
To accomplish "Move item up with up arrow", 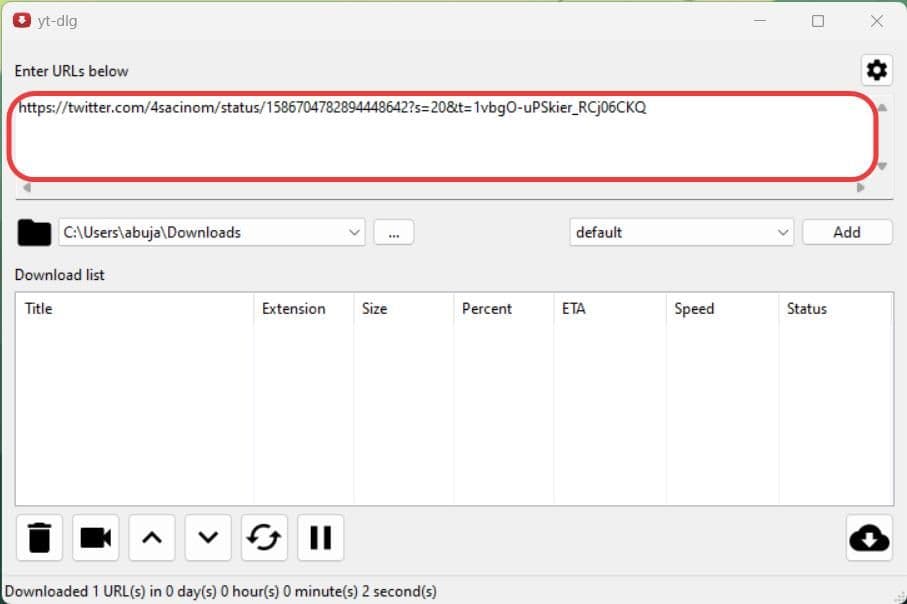I will tap(151, 538).
